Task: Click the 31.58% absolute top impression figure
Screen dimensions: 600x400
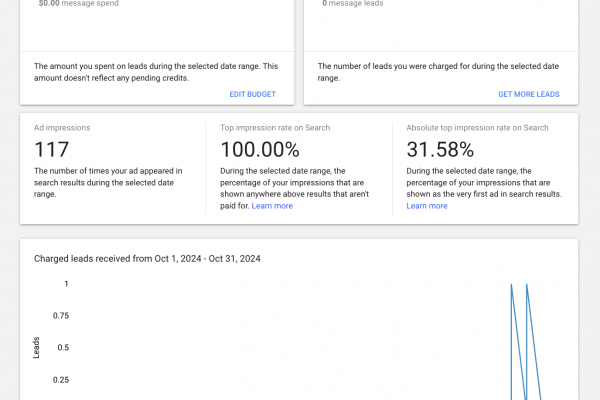Action: point(440,150)
